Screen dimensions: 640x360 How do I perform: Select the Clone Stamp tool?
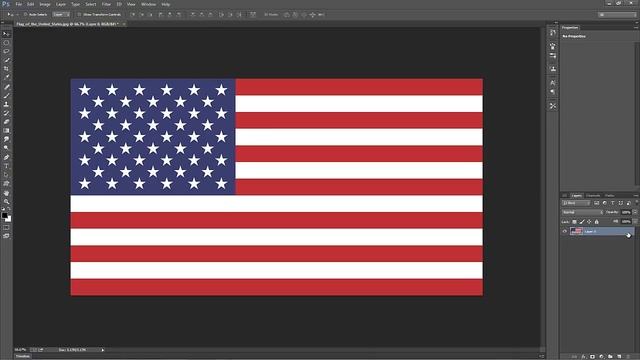pyautogui.click(x=6, y=104)
